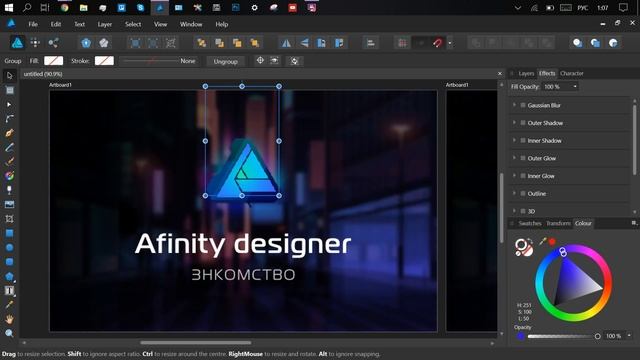The height and width of the screenshot is (360, 640).
Task: Open the Select menu
Action: [x=133, y=24]
